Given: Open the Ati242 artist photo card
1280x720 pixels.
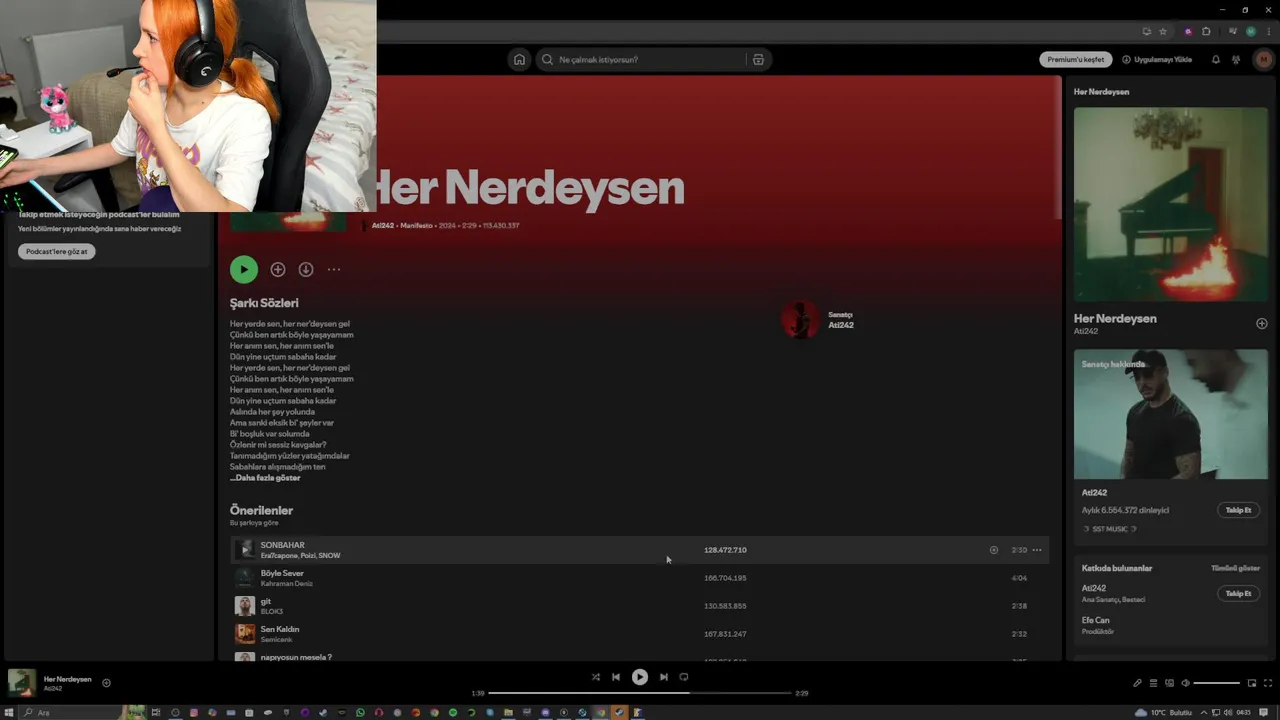Looking at the screenshot, I should point(1171,414).
